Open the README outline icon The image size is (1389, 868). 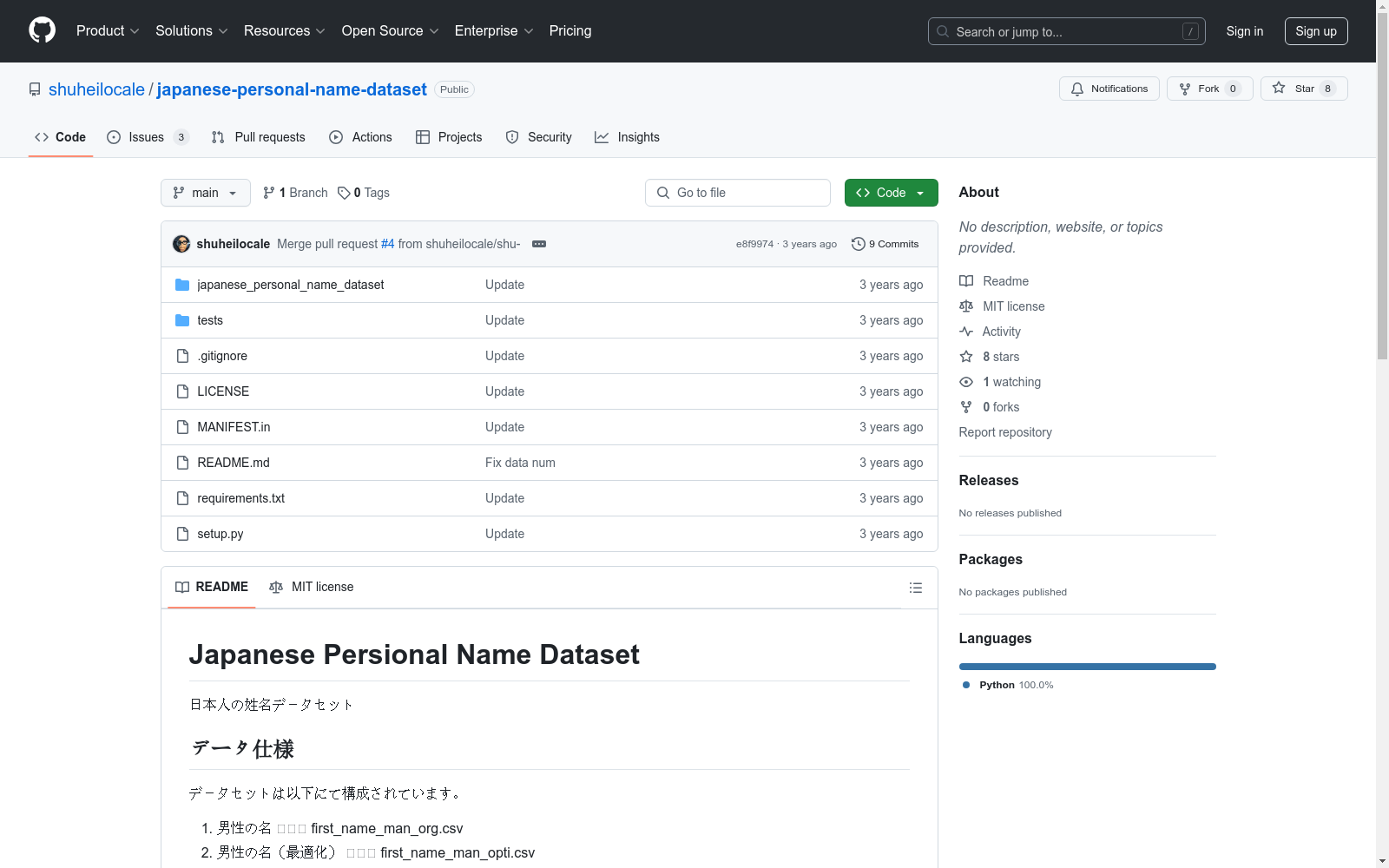pos(916,588)
